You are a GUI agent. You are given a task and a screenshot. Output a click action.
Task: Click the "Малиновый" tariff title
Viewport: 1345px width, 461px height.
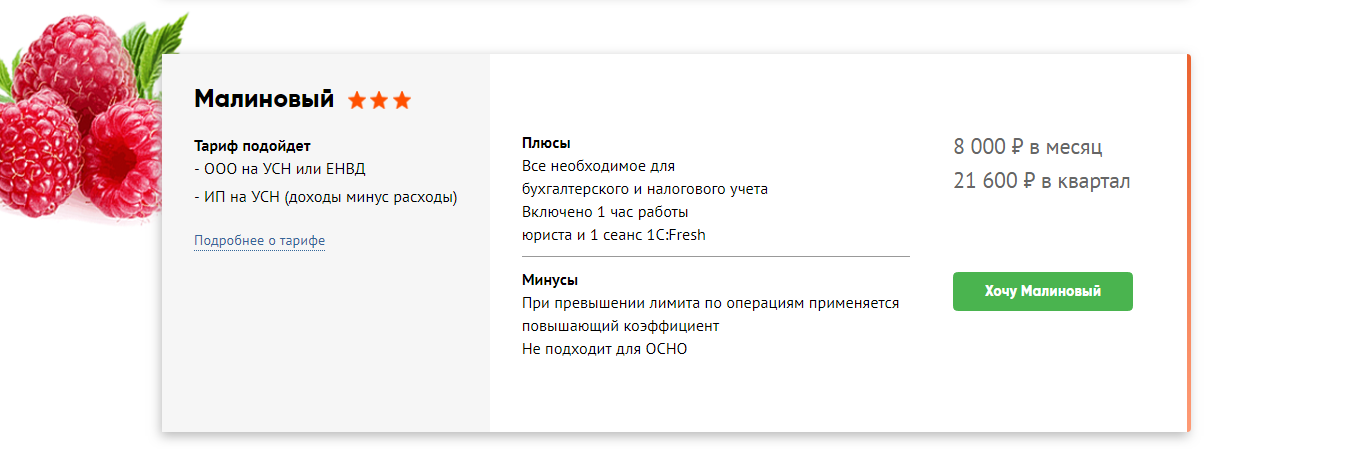[264, 99]
